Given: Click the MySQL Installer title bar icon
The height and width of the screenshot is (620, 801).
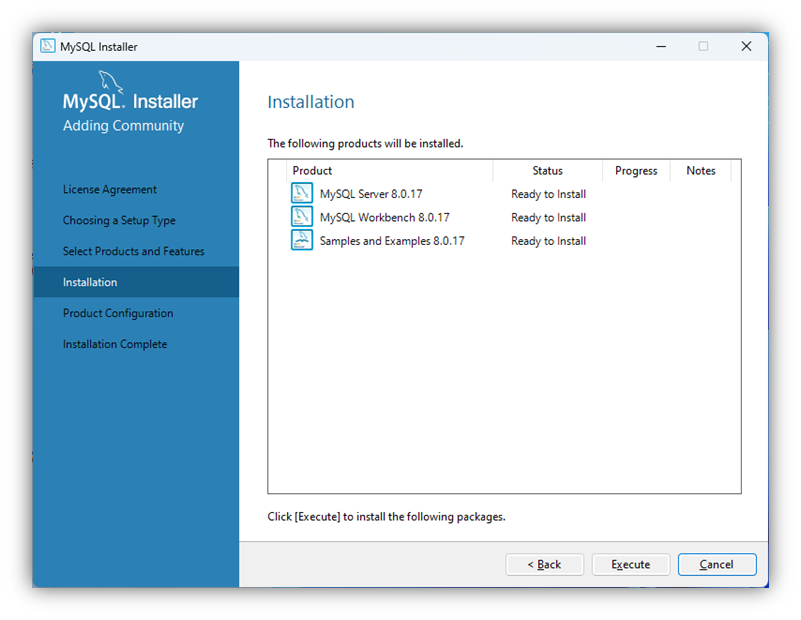Looking at the screenshot, I should click(48, 46).
